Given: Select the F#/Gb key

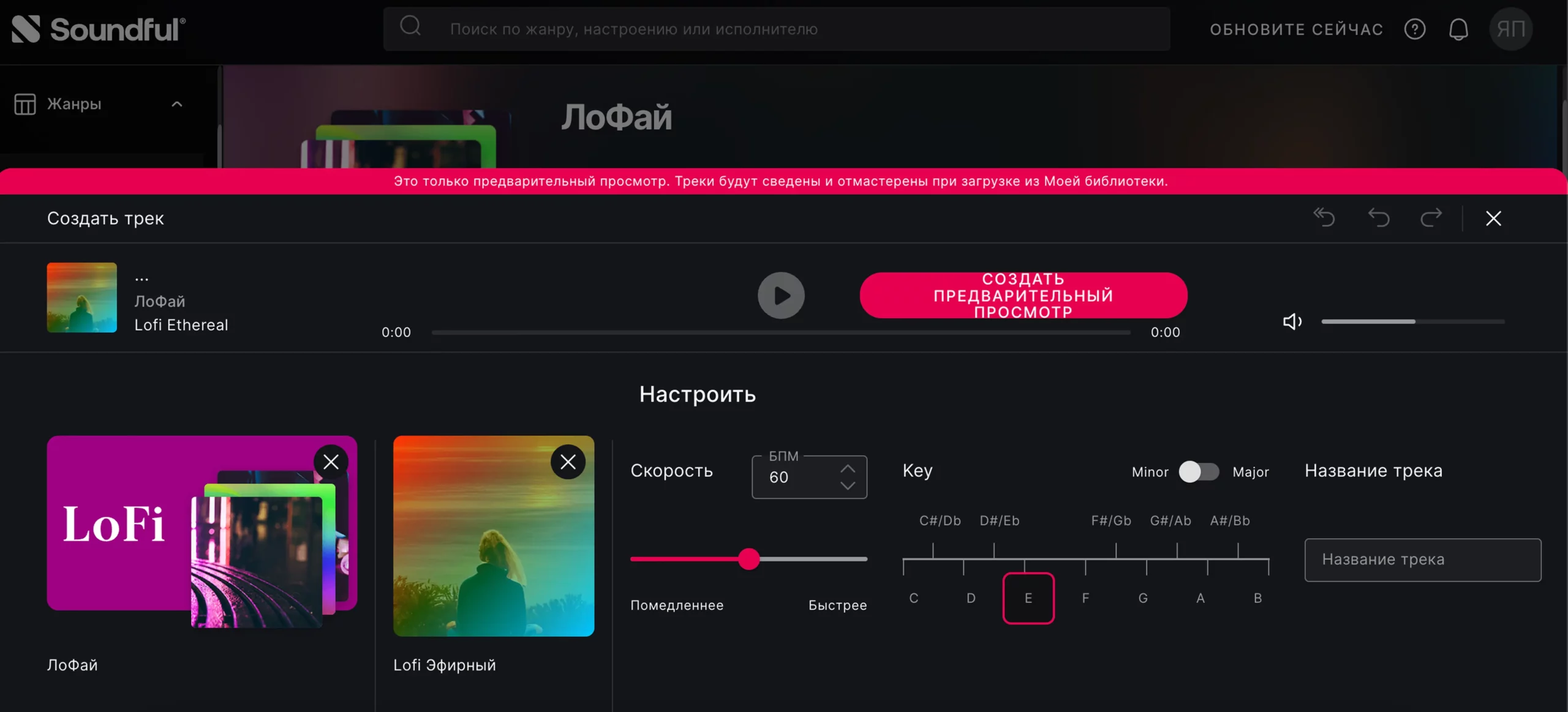Looking at the screenshot, I should pos(1111,521).
